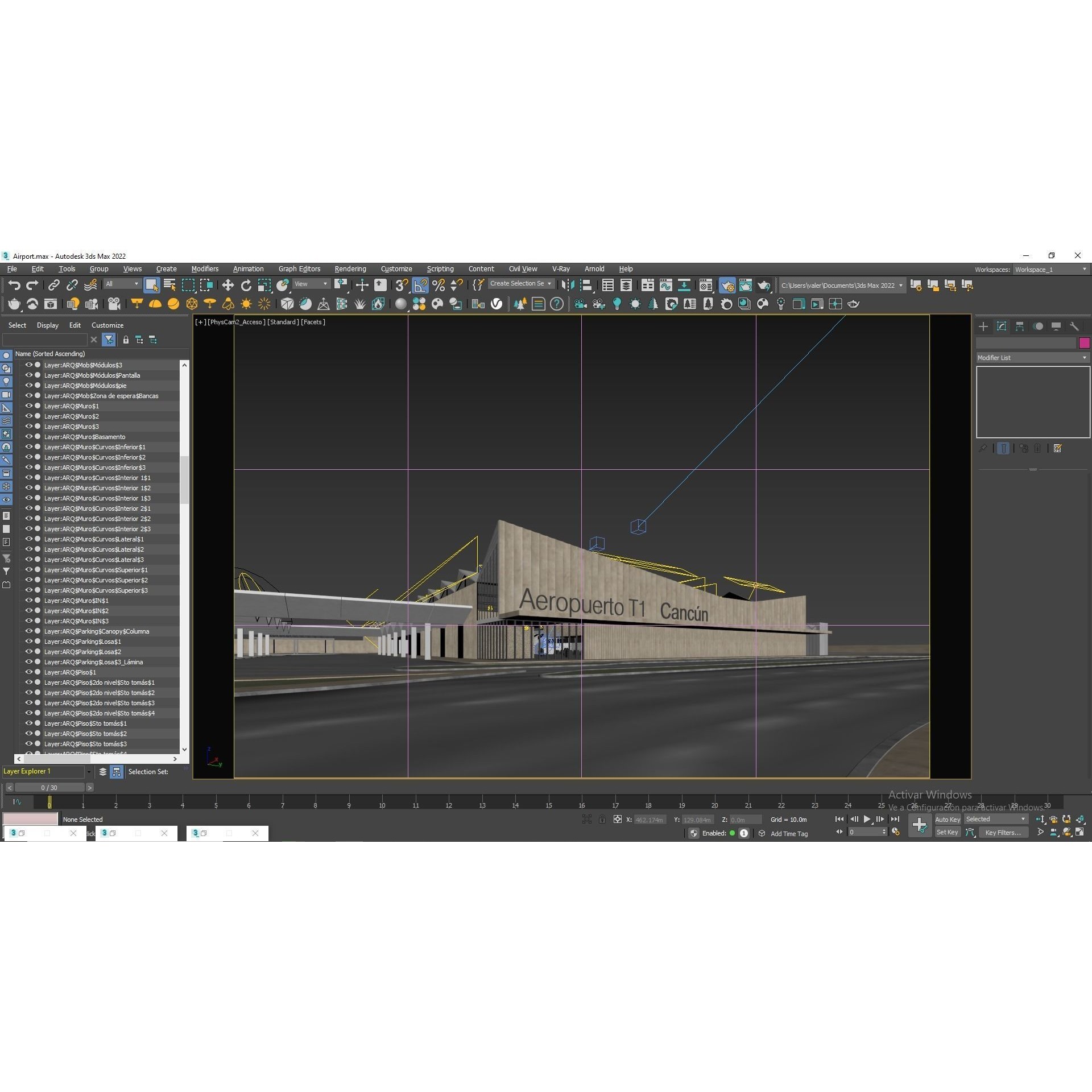The width and height of the screenshot is (1092, 1092).
Task: Open the Civil View menu
Action: pyautogui.click(x=523, y=269)
